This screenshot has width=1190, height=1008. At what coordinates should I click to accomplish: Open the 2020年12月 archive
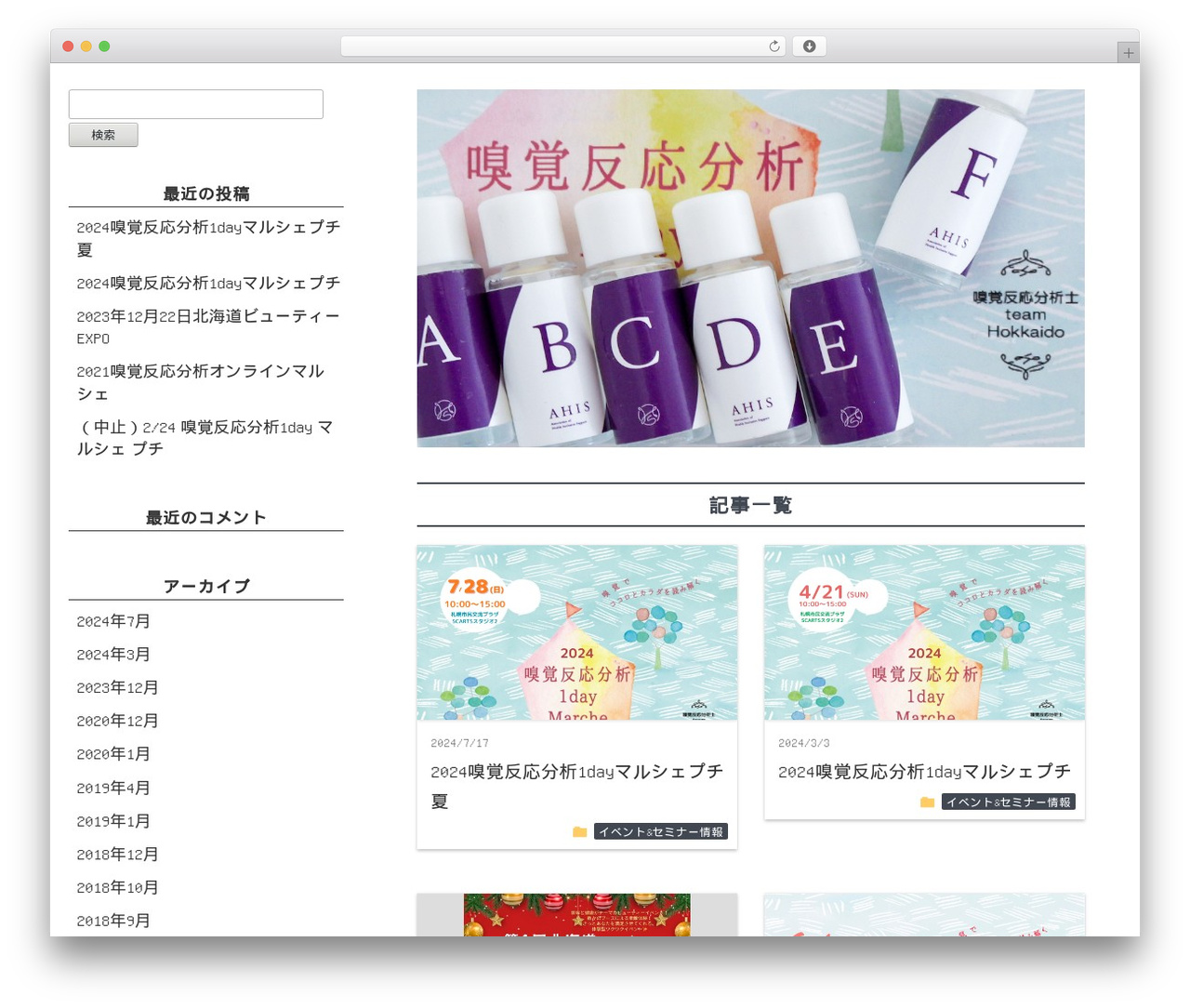click(117, 722)
